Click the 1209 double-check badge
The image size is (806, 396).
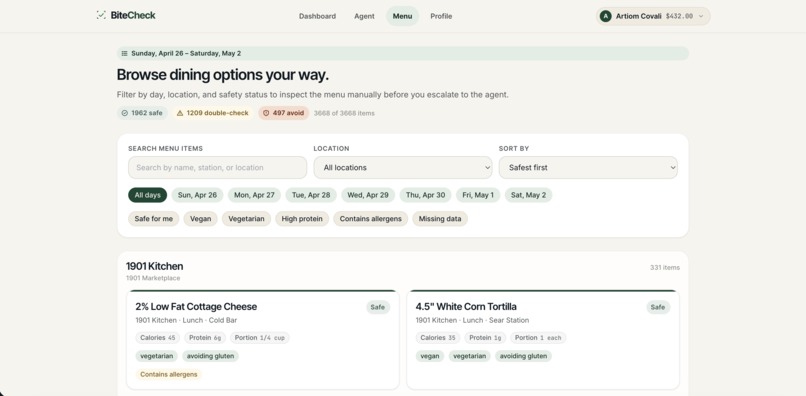[213, 113]
